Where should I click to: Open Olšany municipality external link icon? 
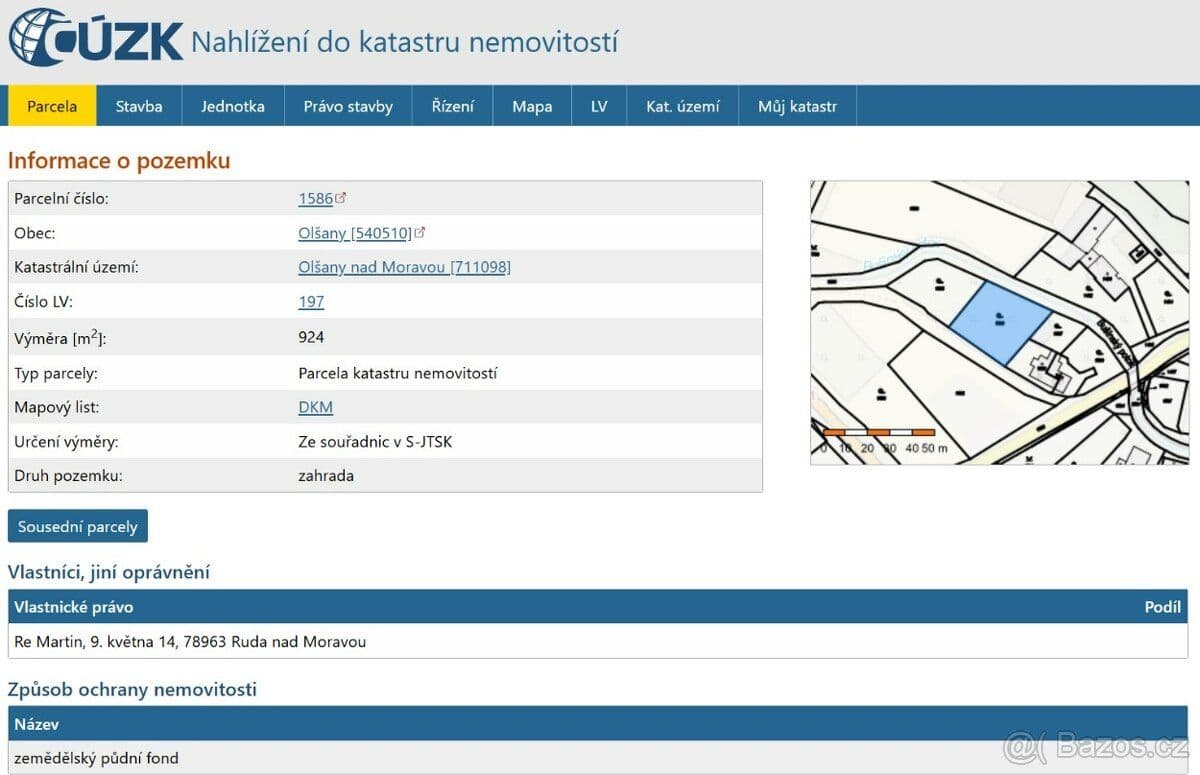tap(420, 232)
